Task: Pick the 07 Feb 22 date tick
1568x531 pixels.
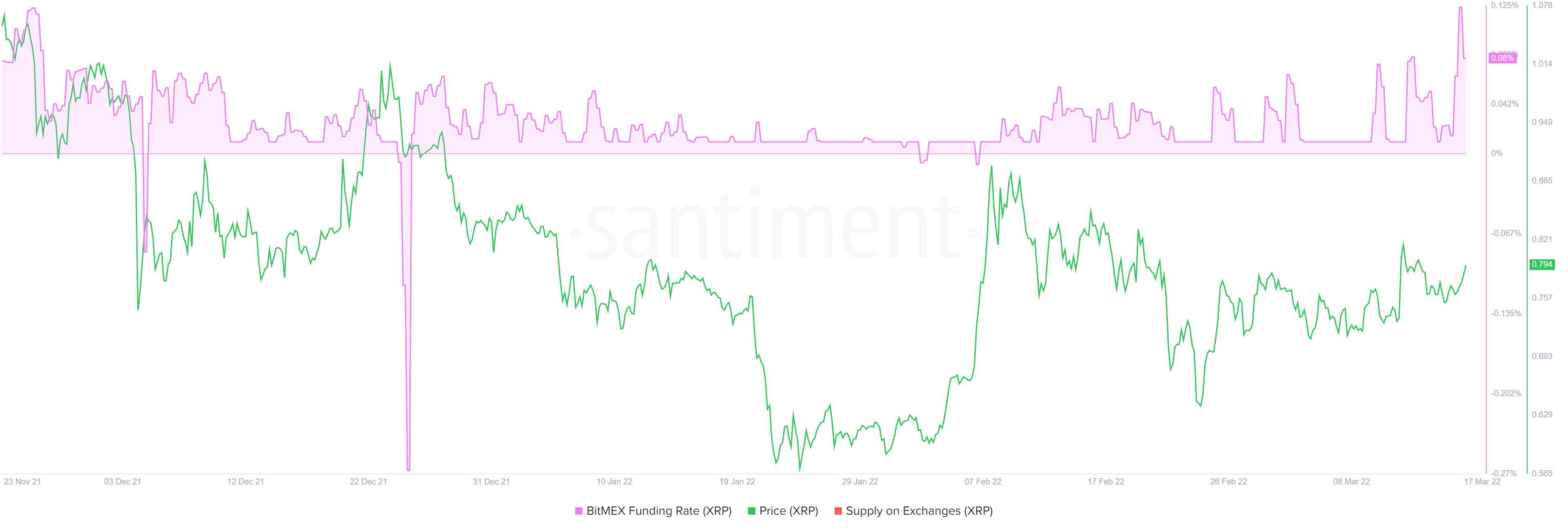Action: click(x=982, y=482)
